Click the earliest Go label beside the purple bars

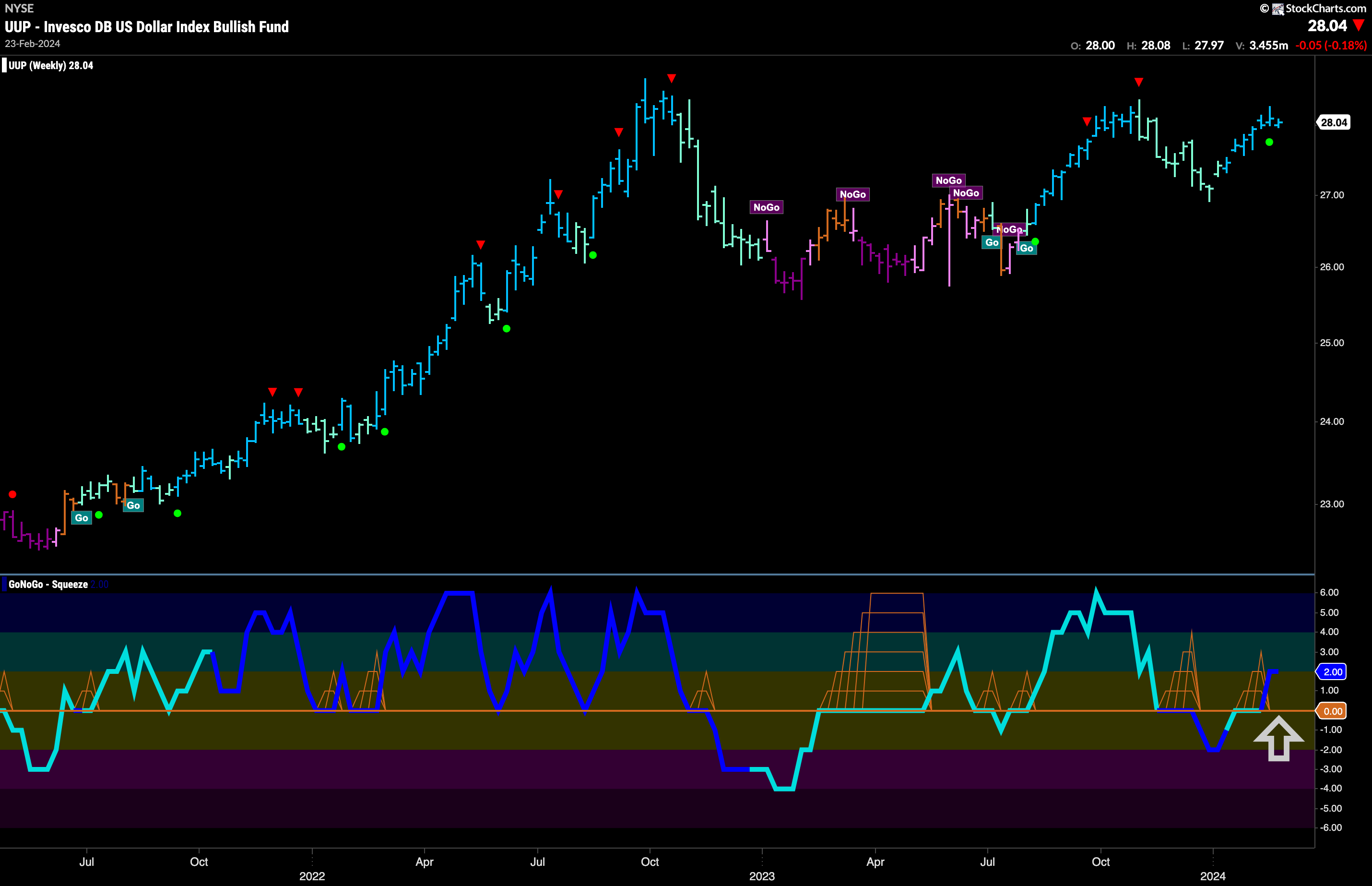(82, 518)
